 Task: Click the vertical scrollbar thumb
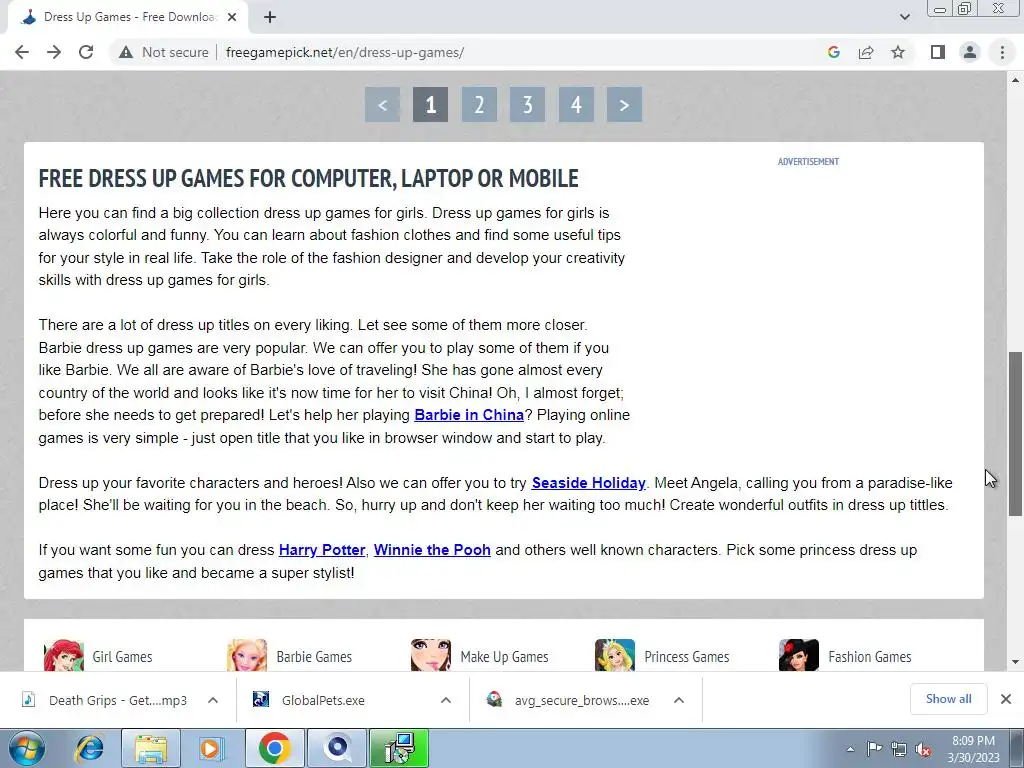[x=1016, y=434]
